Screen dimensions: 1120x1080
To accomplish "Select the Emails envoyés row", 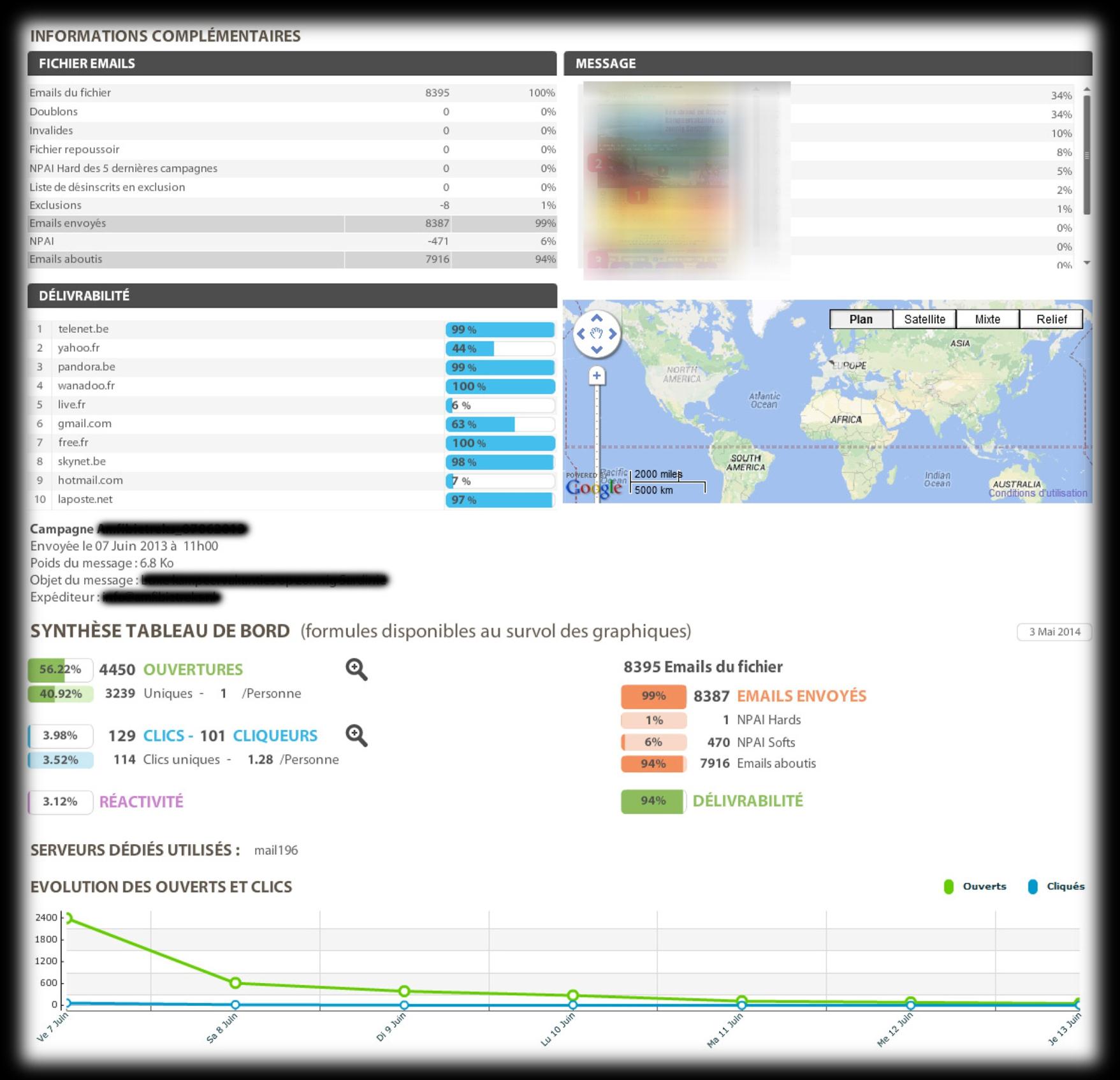I will pos(292,223).
